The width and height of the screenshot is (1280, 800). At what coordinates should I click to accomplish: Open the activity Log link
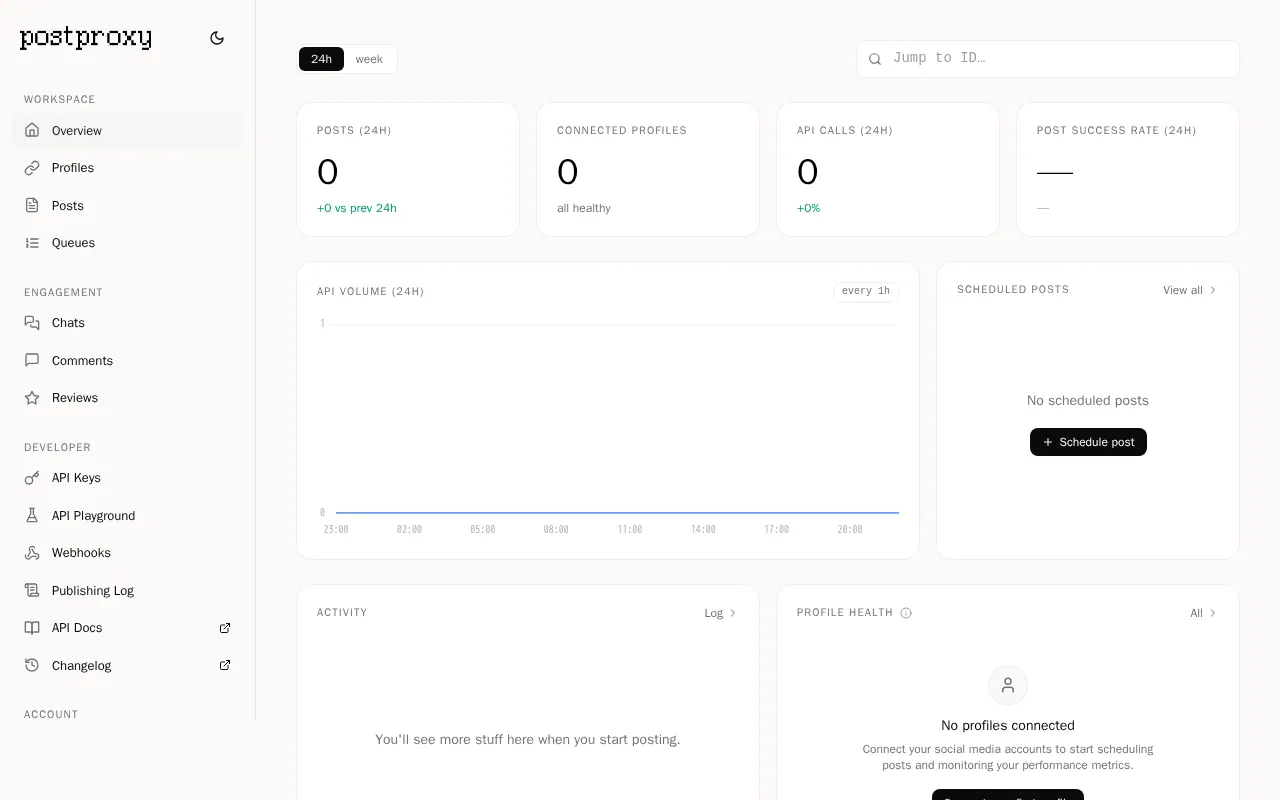point(720,613)
